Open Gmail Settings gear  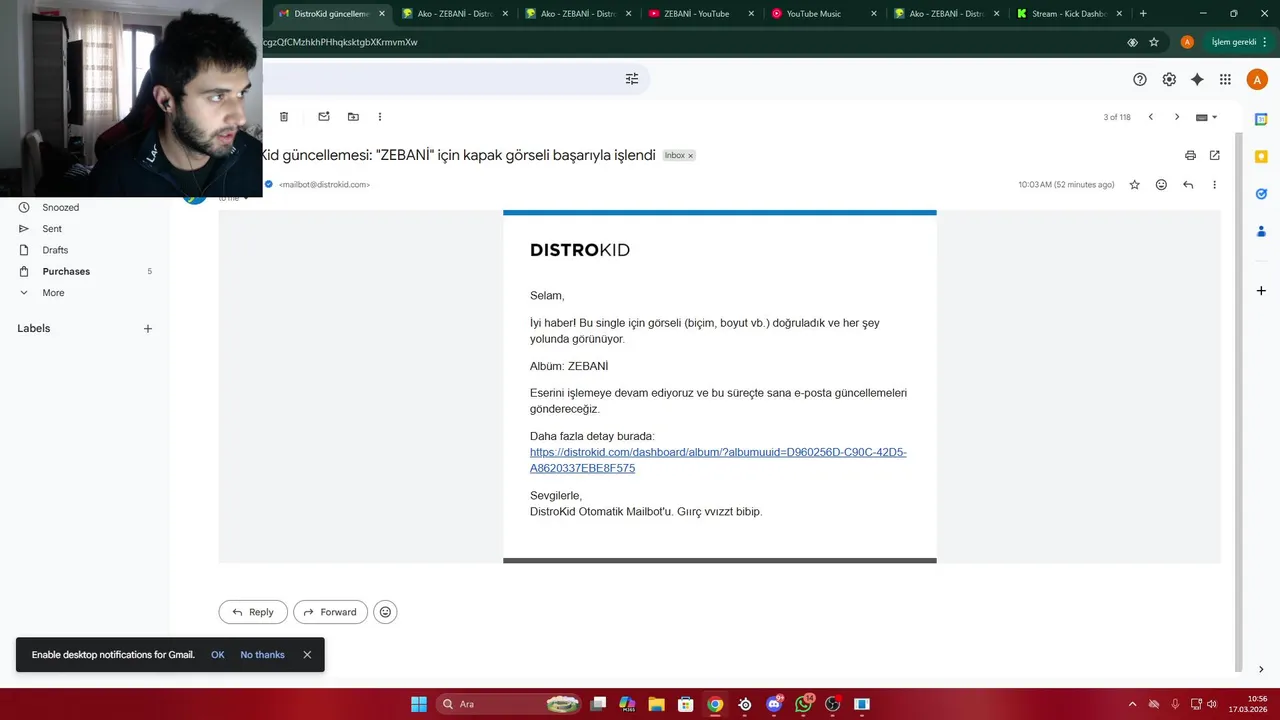[x=1169, y=79]
